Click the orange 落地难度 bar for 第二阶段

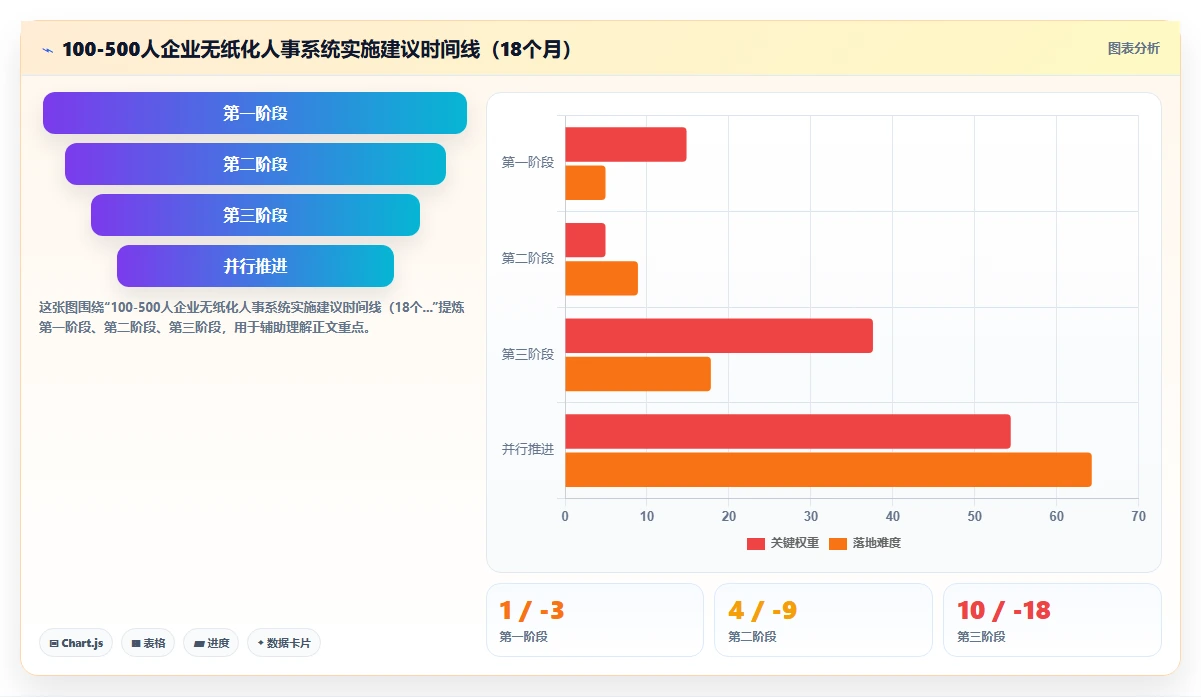[602, 278]
